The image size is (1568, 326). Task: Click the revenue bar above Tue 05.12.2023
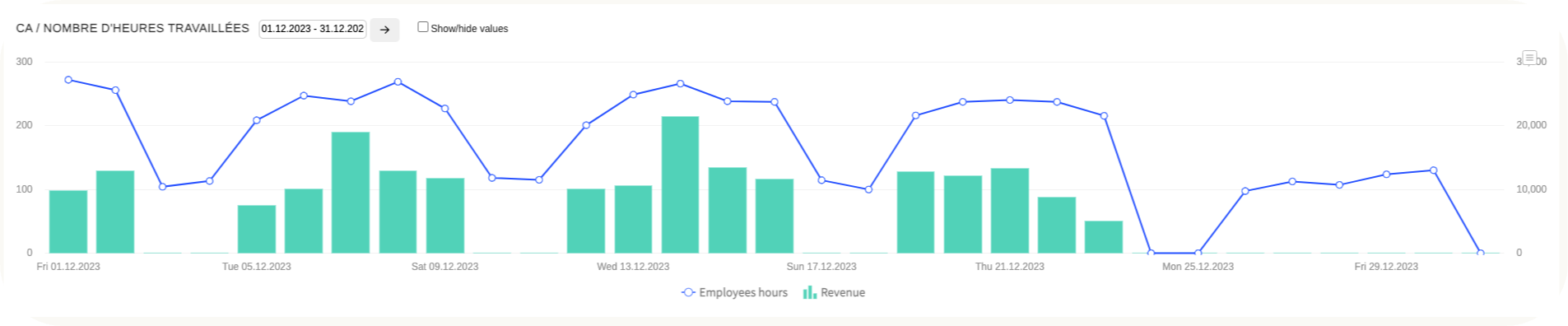257,229
